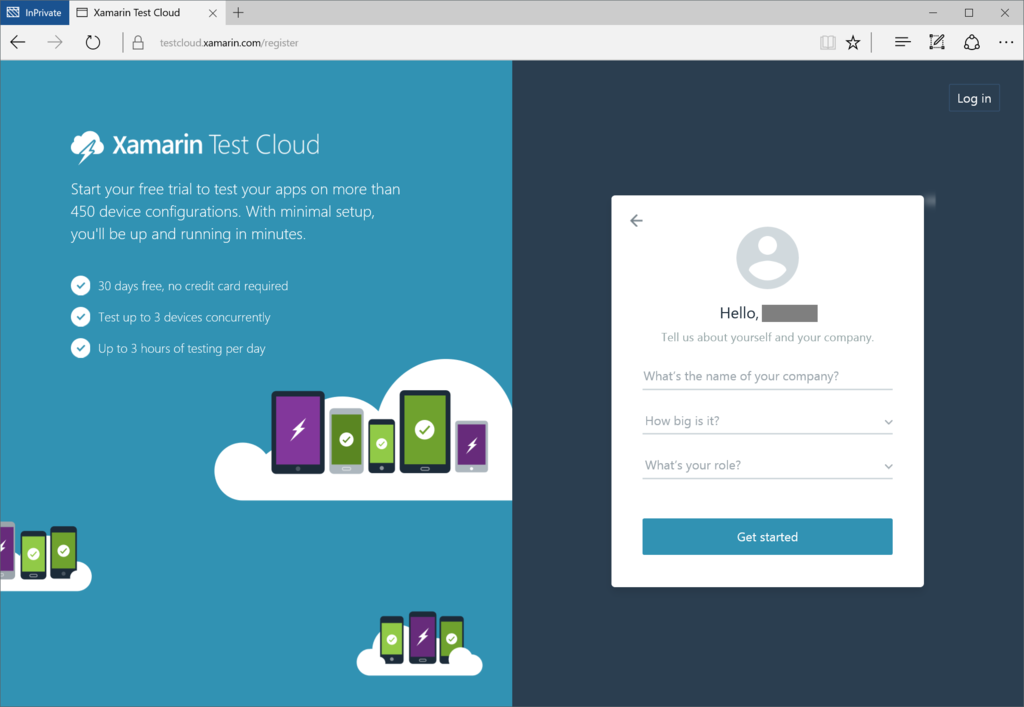Image resolution: width=1024 pixels, height=707 pixels.
Task: Click 'Up to 3 hours of testing per day'
Action: point(182,349)
